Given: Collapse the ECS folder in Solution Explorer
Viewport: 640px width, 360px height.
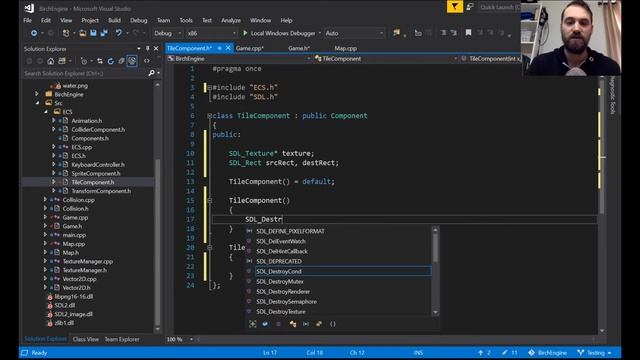Looking at the screenshot, I should 46,112.
